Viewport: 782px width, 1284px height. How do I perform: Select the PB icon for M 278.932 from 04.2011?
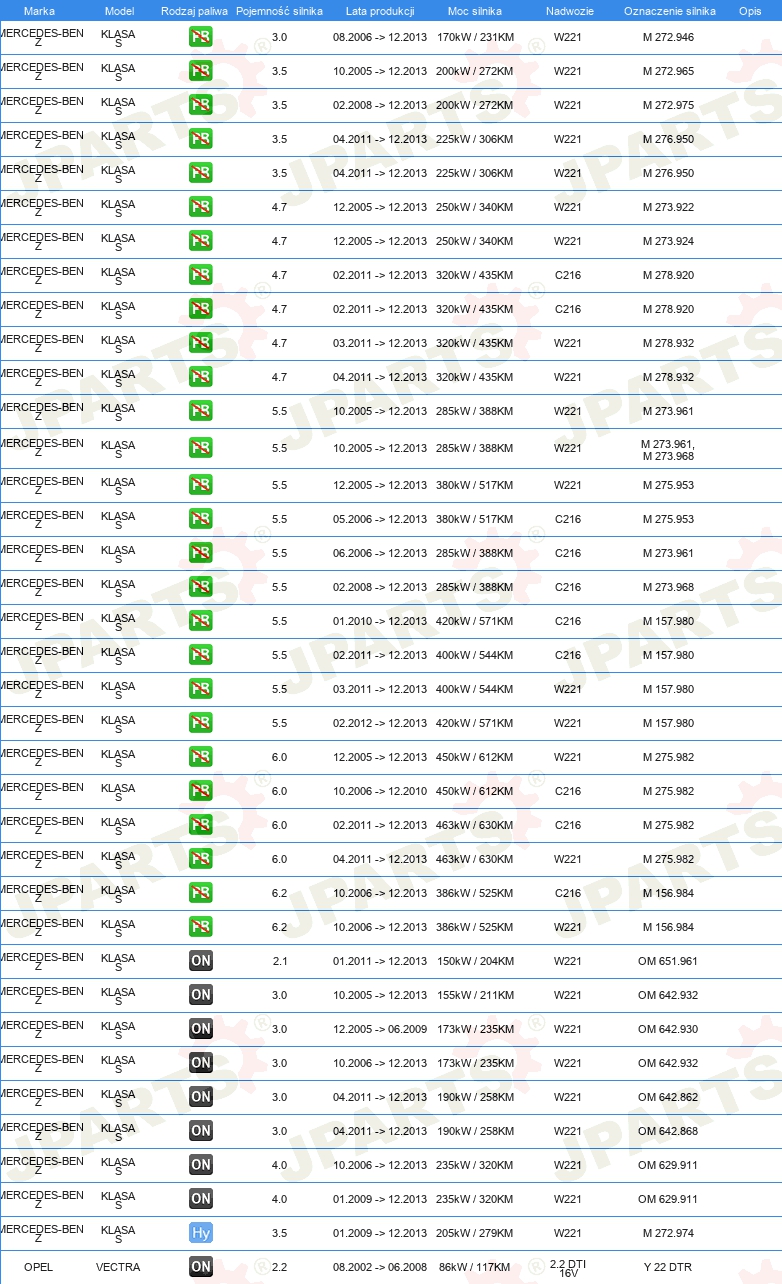pos(201,377)
